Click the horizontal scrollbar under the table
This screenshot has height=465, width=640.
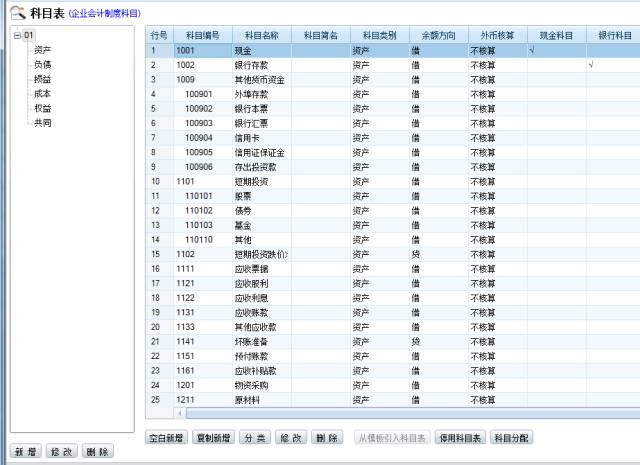pyautogui.click(x=400, y=414)
